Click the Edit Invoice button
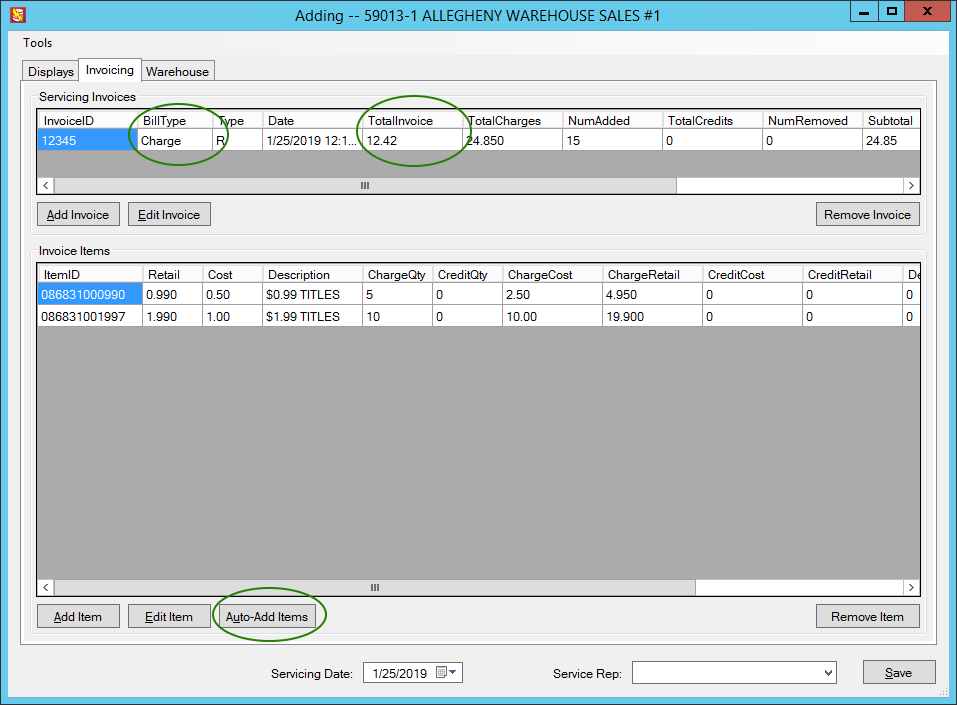957x705 pixels. coord(169,214)
